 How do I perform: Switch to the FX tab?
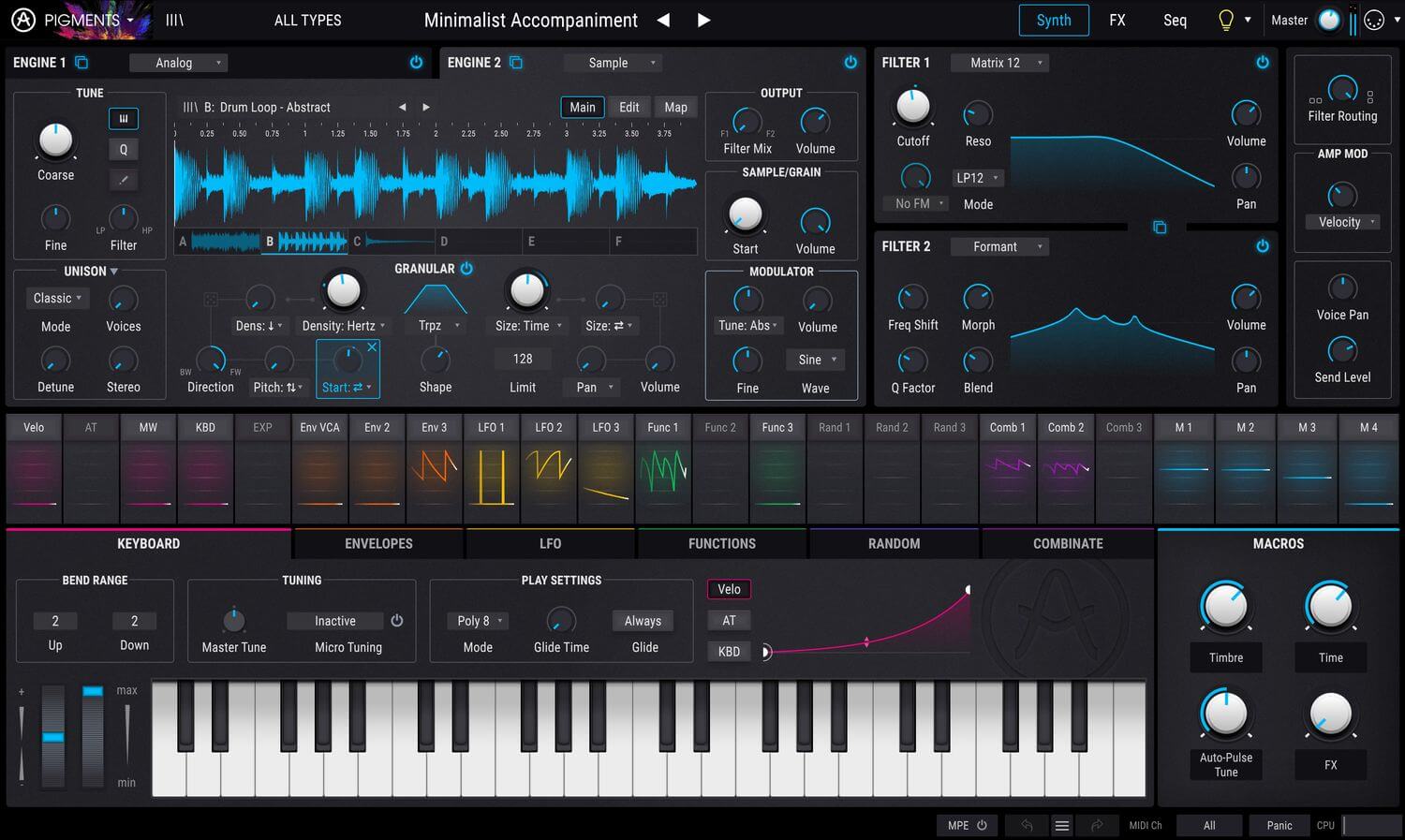pos(1117,20)
